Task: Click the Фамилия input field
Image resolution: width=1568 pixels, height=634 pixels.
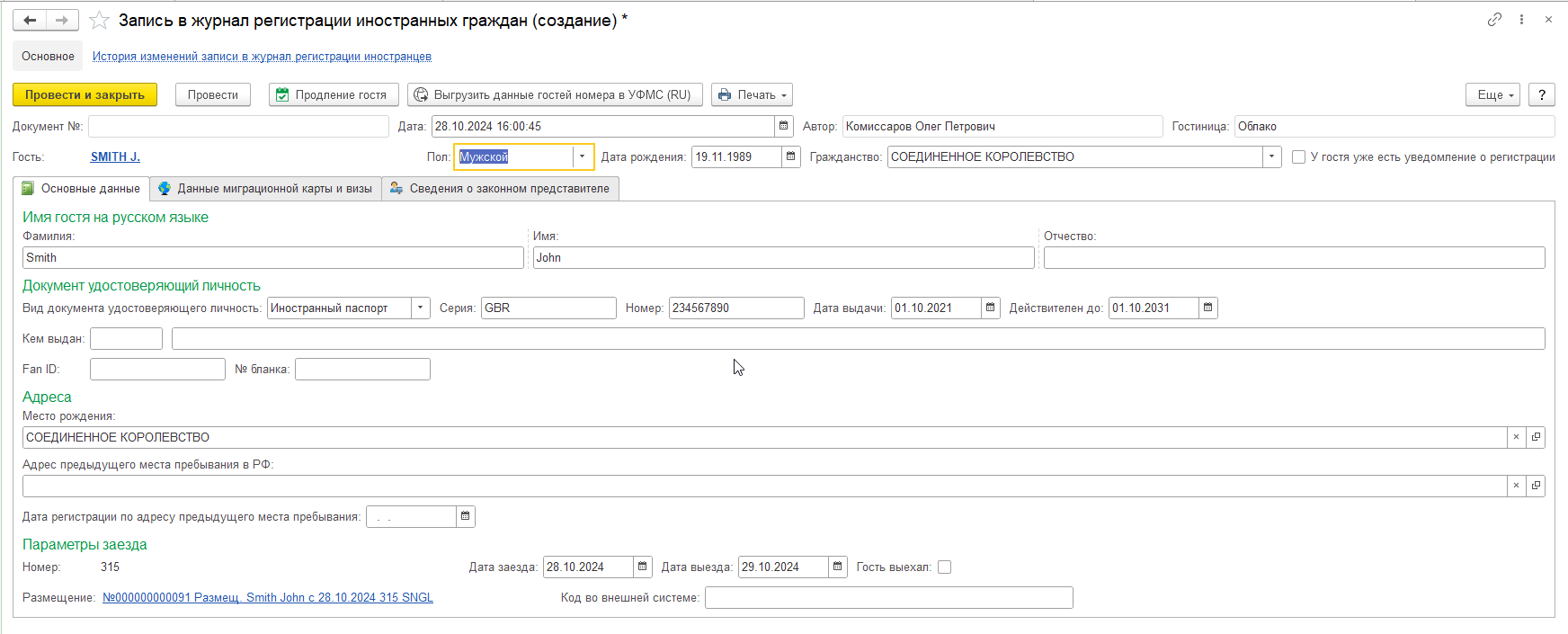Action: pos(273,257)
